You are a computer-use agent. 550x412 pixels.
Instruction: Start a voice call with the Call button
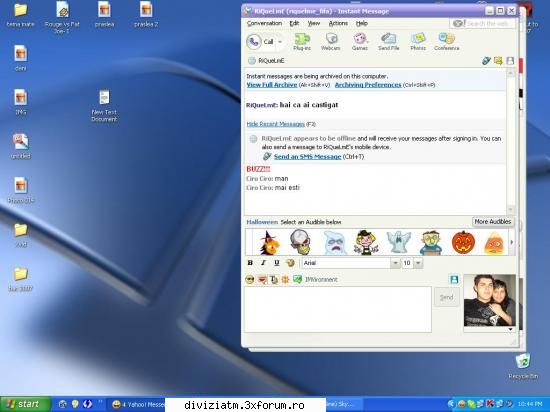click(x=260, y=42)
